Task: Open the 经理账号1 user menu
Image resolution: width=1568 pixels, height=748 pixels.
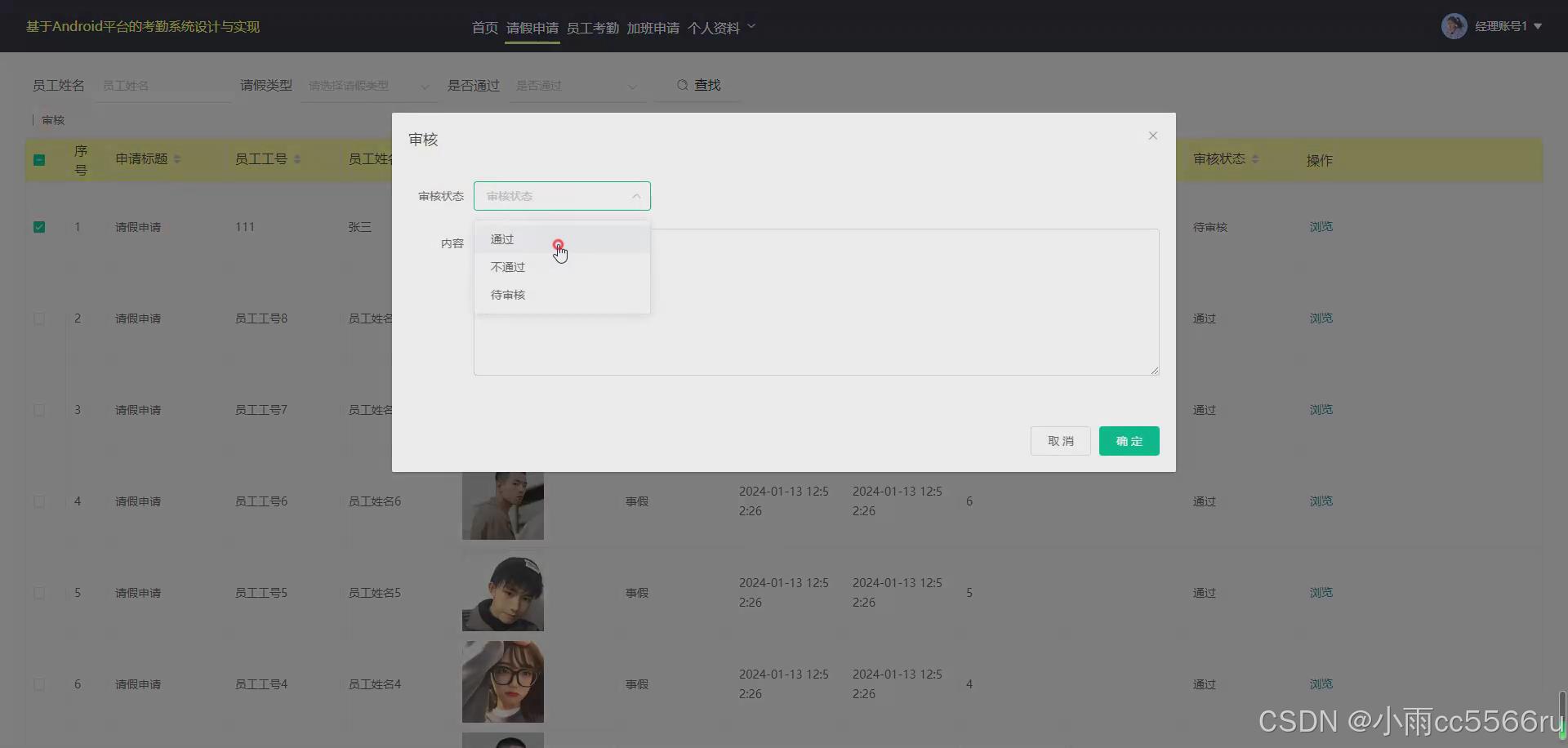Action: pos(1508,26)
